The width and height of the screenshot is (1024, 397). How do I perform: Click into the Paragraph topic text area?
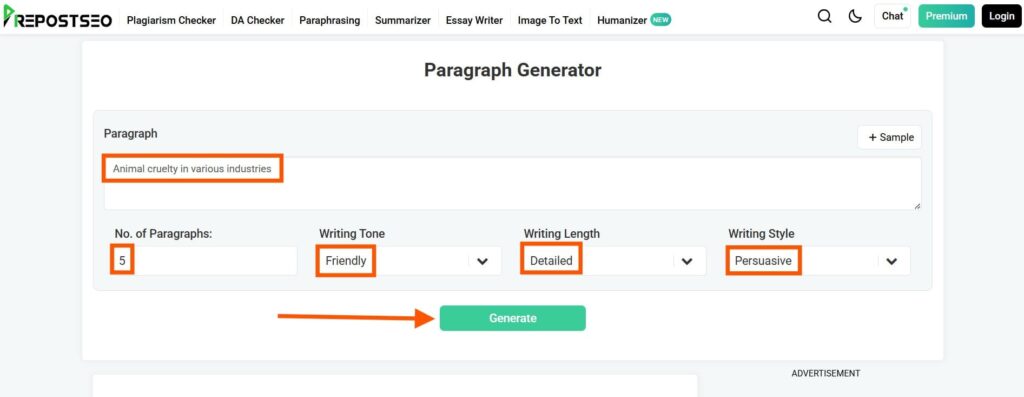(513, 183)
